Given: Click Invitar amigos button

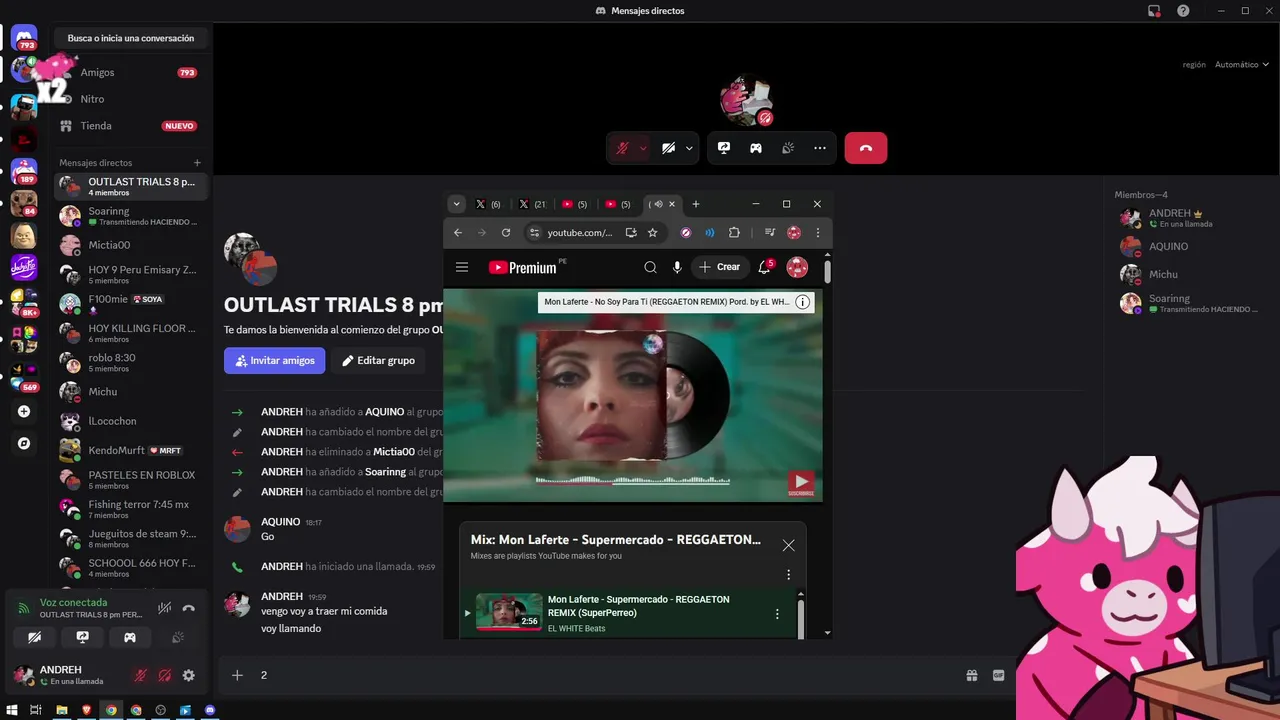Looking at the screenshot, I should 275,361.
